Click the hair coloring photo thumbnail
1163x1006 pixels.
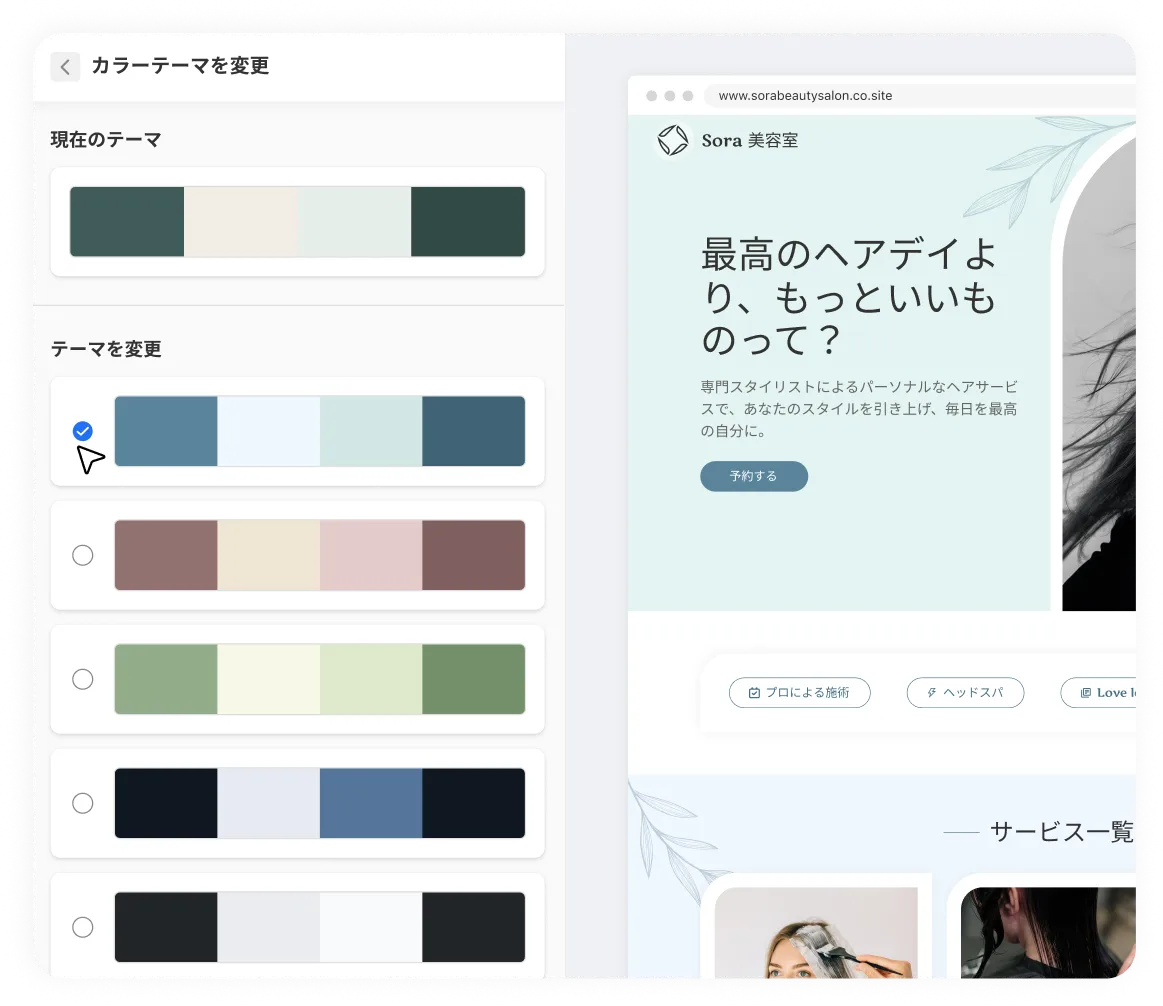tap(816, 940)
